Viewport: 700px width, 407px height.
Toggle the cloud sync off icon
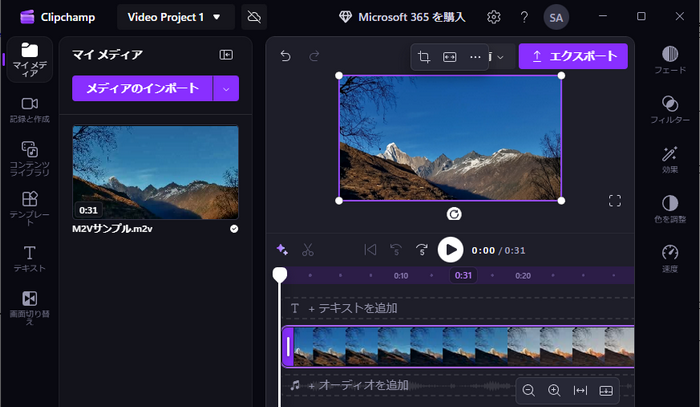tap(254, 17)
